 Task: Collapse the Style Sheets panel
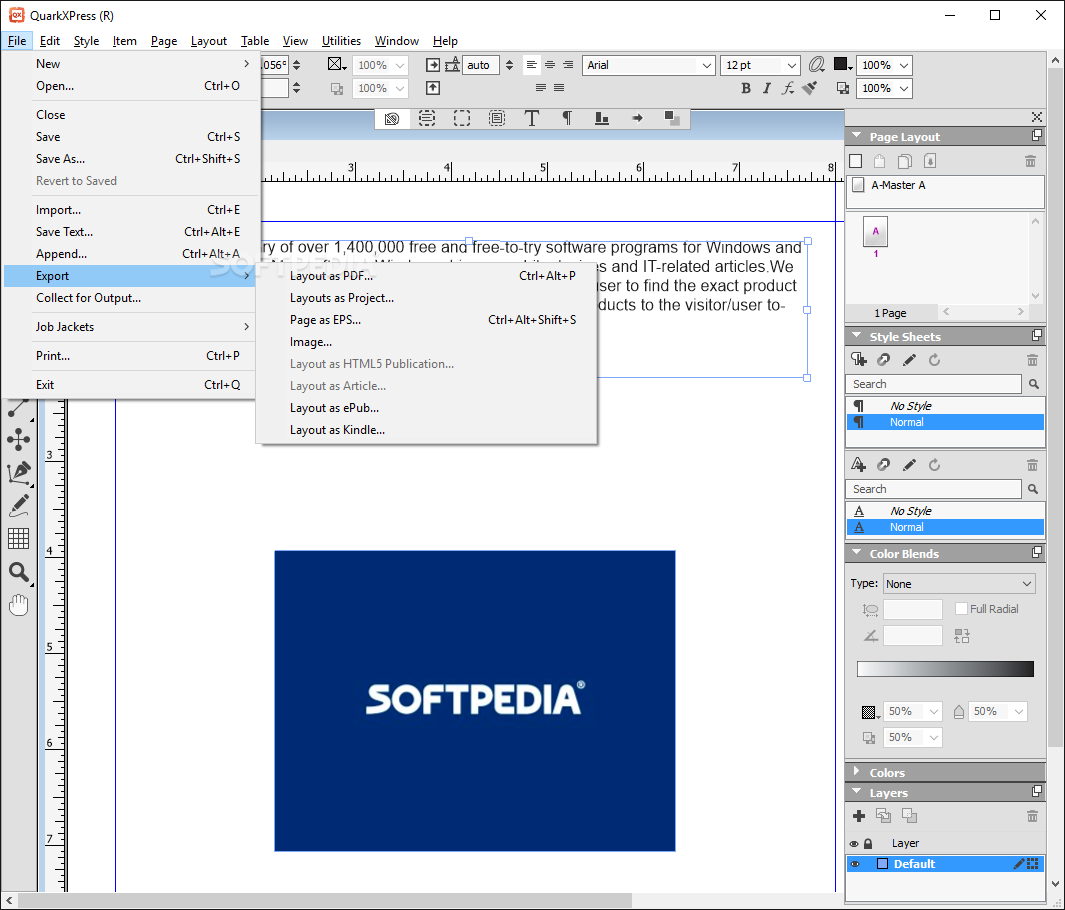point(856,335)
